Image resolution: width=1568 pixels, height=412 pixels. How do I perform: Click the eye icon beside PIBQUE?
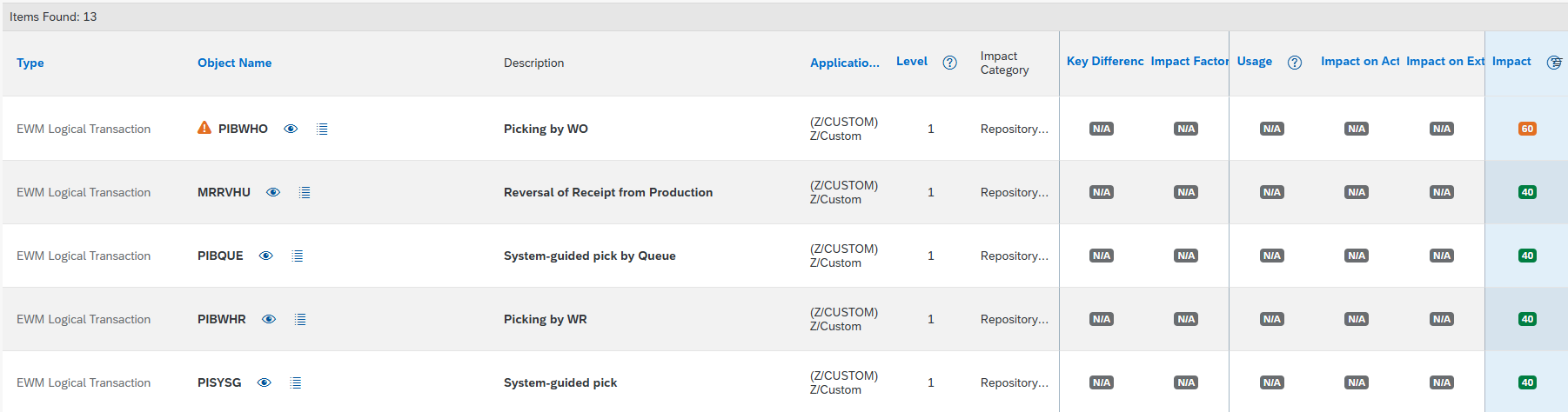(266, 256)
